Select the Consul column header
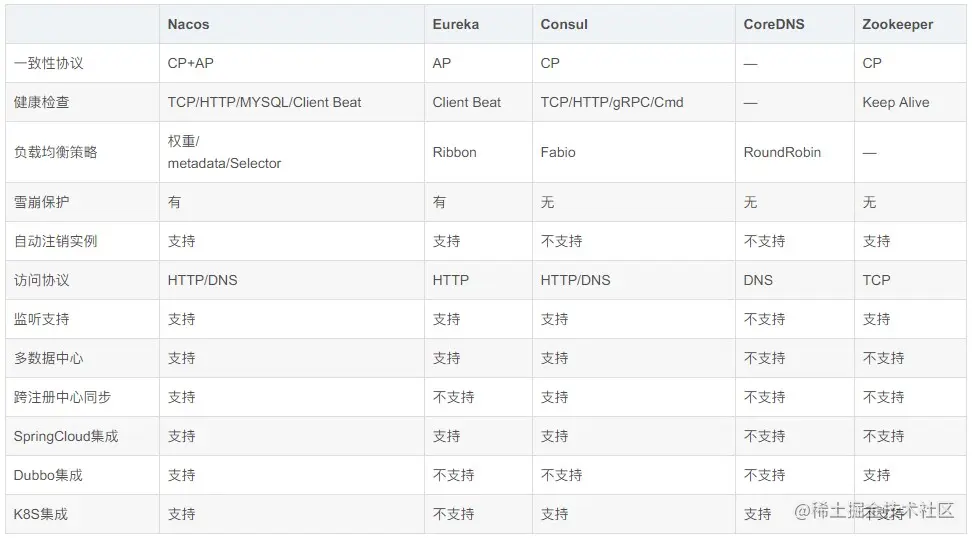This screenshot has height=538, width=972. click(x=564, y=24)
